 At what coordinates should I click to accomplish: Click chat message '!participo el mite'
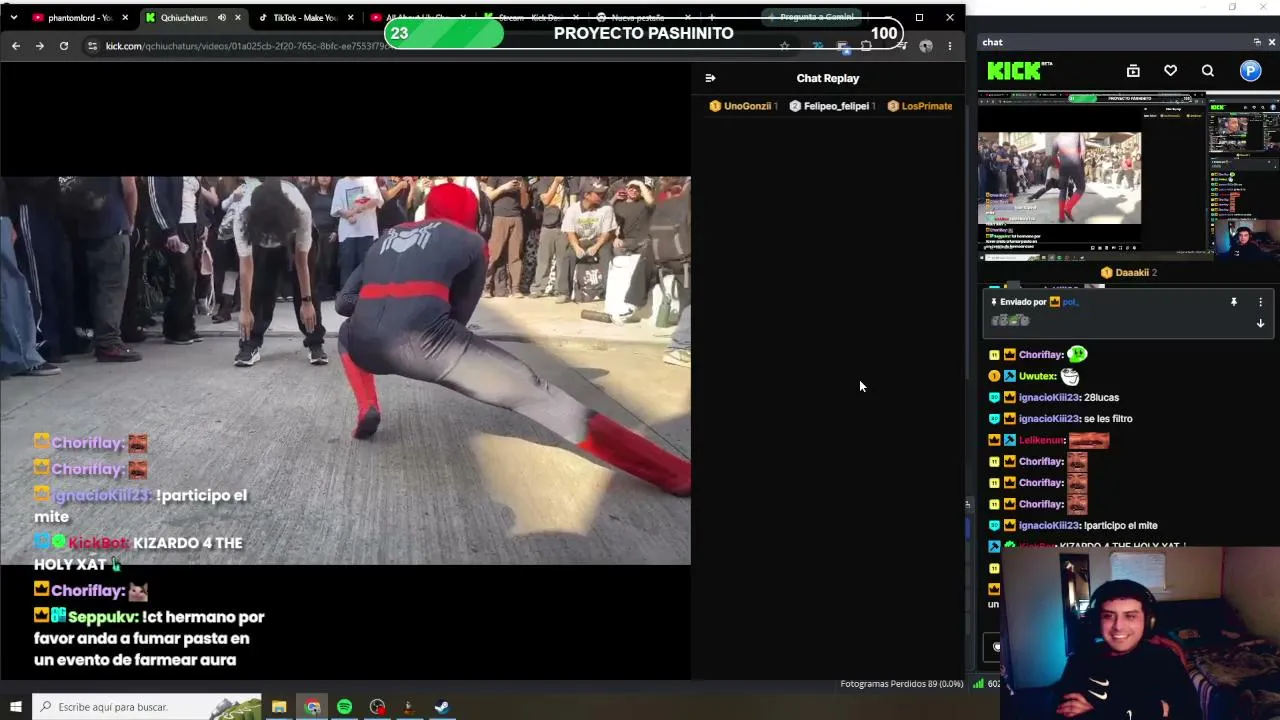[x=1121, y=526]
